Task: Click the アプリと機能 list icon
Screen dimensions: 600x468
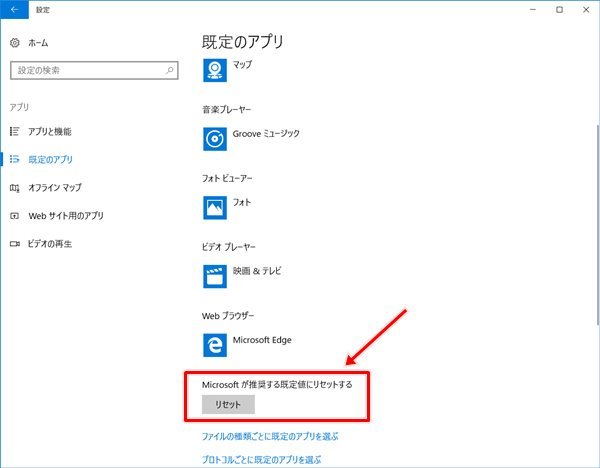Action: [x=15, y=132]
